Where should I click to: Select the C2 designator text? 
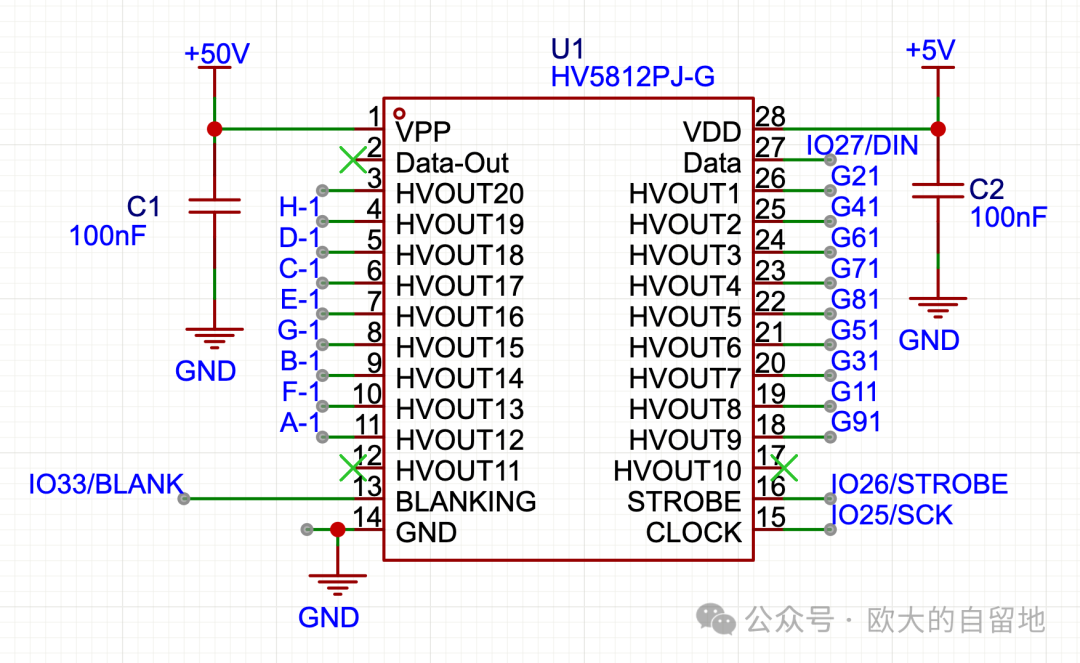[986, 189]
